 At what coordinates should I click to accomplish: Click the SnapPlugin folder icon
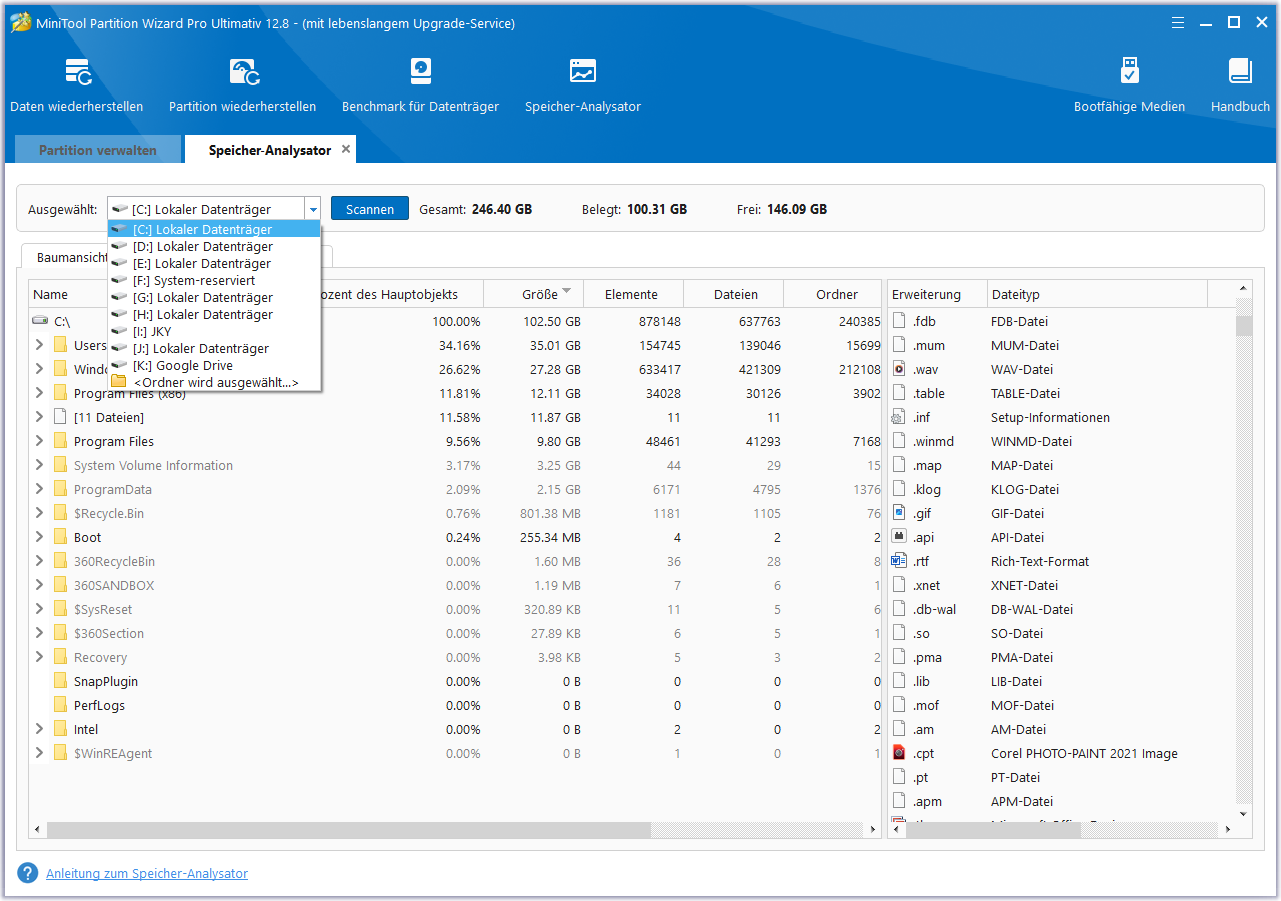tap(60, 681)
